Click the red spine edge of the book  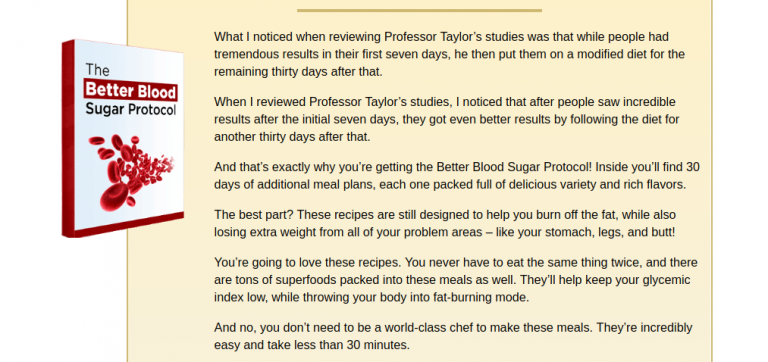[68, 139]
